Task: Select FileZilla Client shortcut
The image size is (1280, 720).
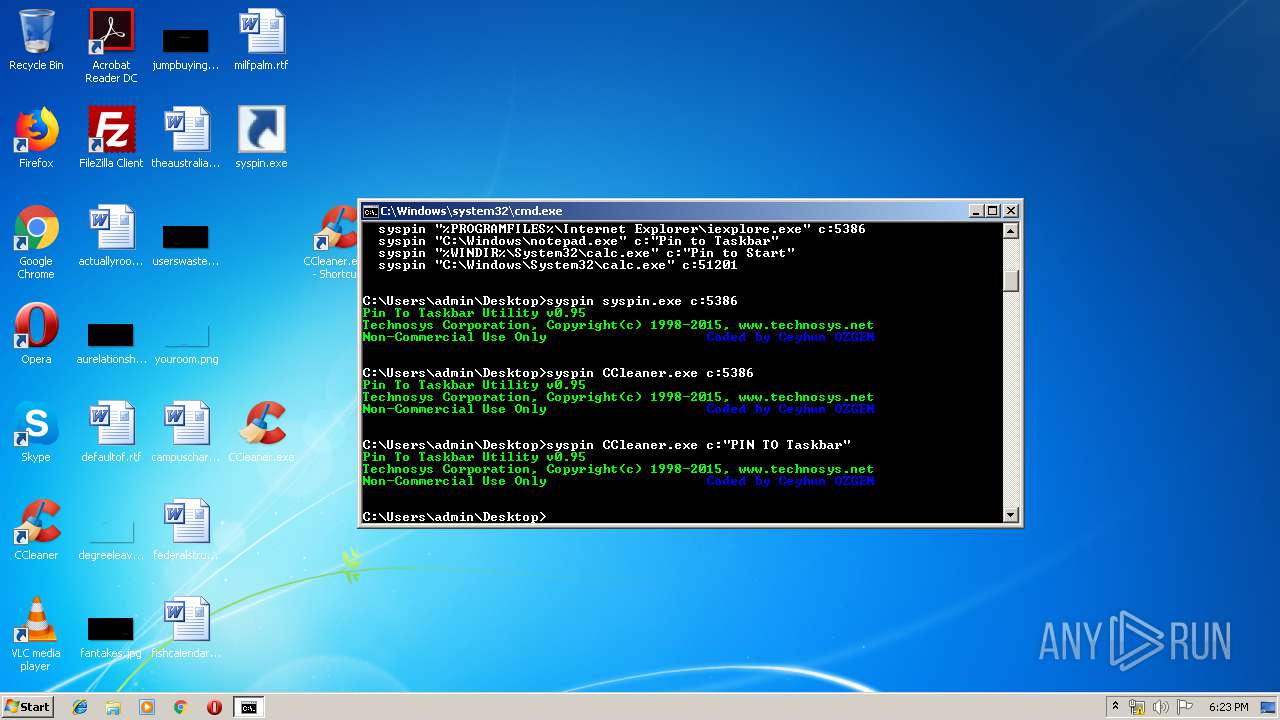Action: pyautogui.click(x=111, y=138)
